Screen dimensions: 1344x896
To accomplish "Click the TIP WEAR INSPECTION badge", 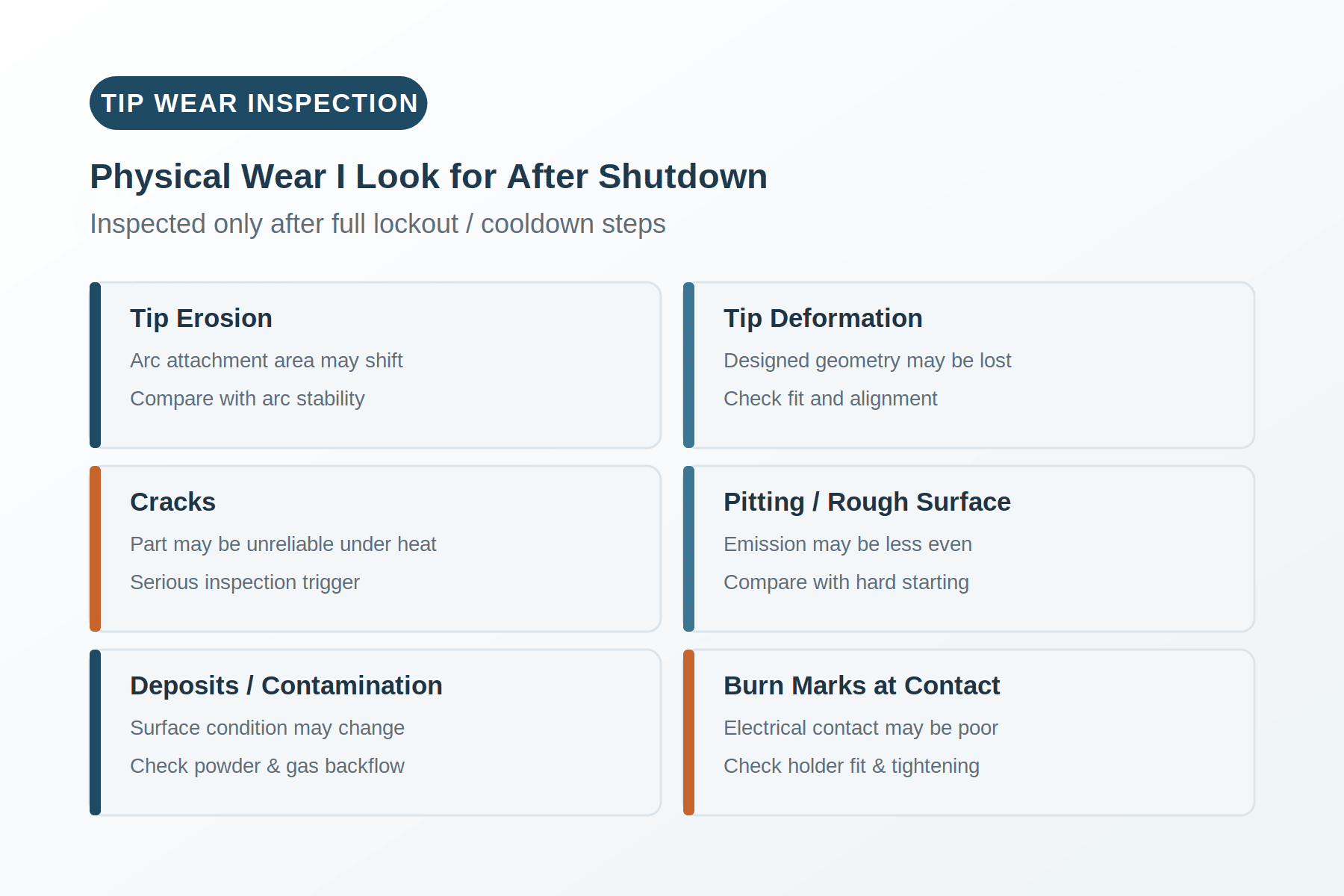I will pos(258,103).
